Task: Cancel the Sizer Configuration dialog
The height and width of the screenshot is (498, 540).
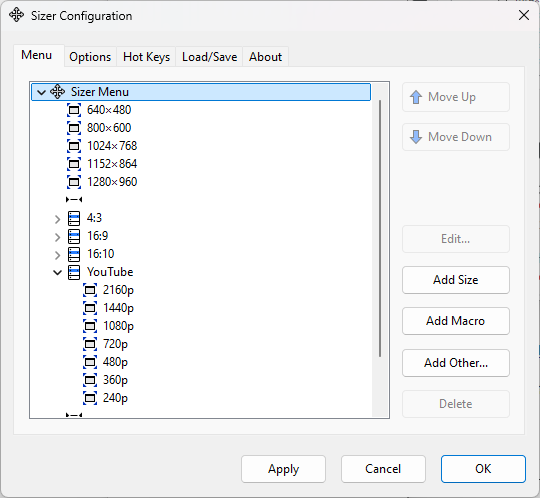Action: pyautogui.click(x=383, y=469)
